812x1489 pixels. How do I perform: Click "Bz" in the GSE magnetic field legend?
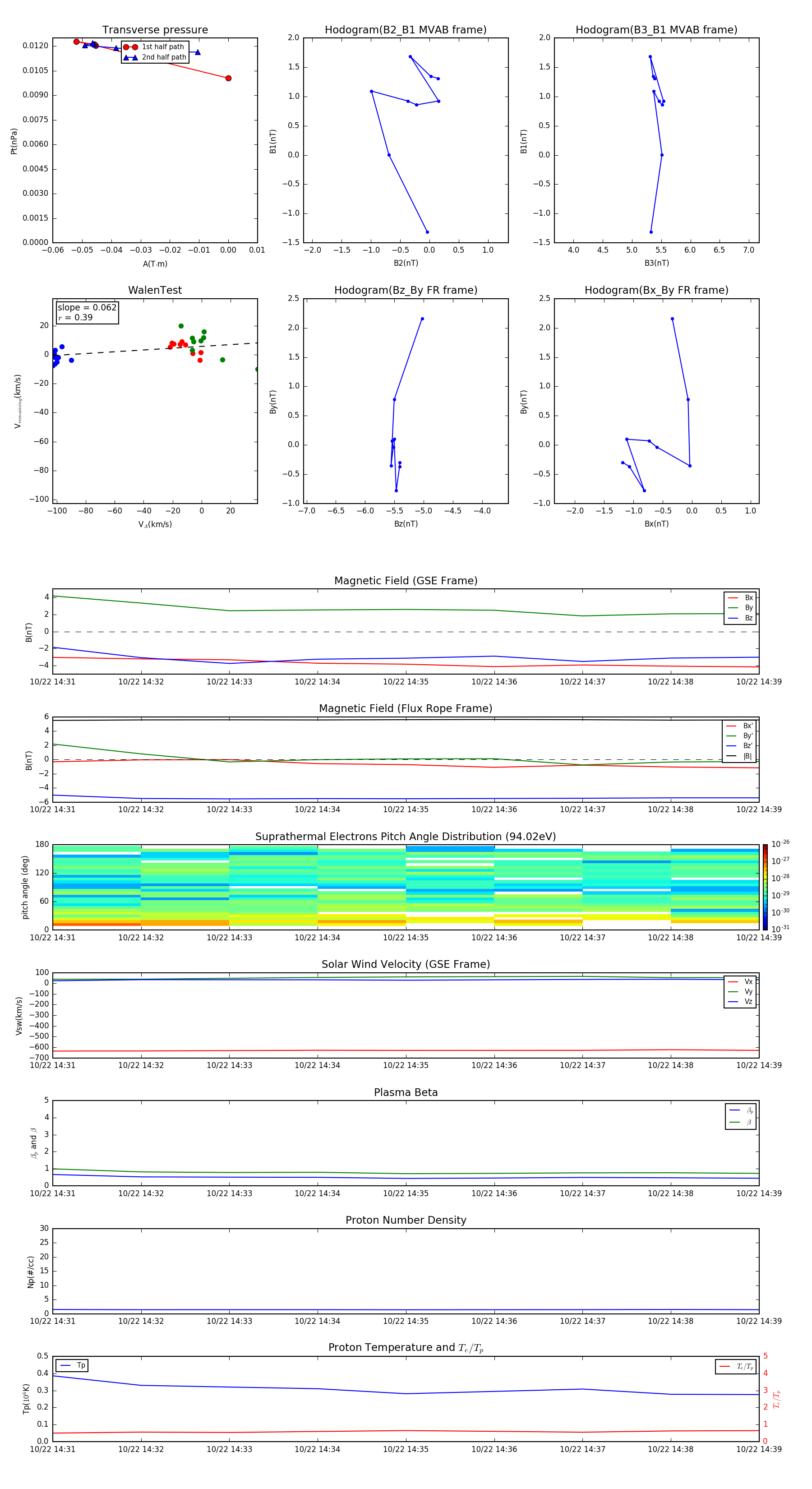click(748, 619)
